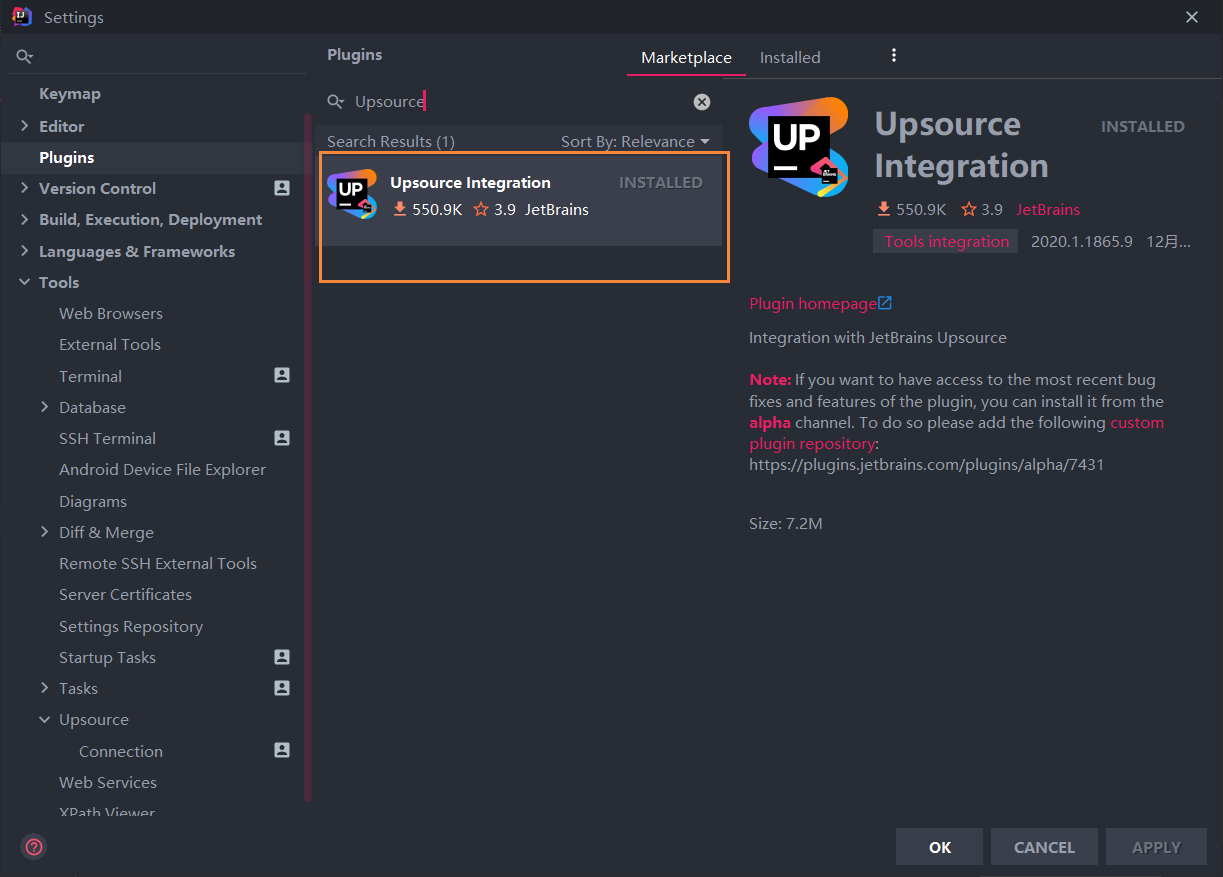Click the plugin search field magnifier icon
The image size is (1223, 877).
(336, 102)
